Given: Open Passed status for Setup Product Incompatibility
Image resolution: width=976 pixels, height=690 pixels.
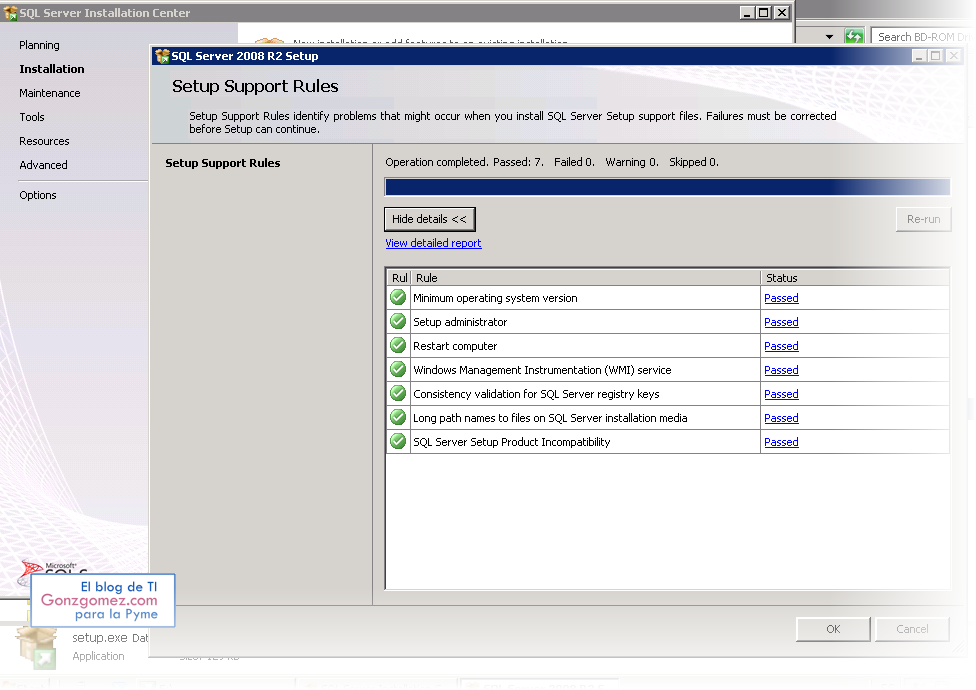Looking at the screenshot, I should (781, 442).
